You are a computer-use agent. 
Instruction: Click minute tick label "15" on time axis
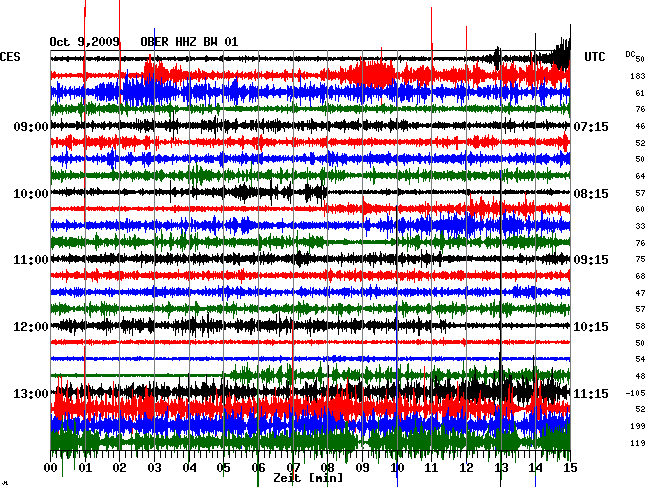[570, 468]
